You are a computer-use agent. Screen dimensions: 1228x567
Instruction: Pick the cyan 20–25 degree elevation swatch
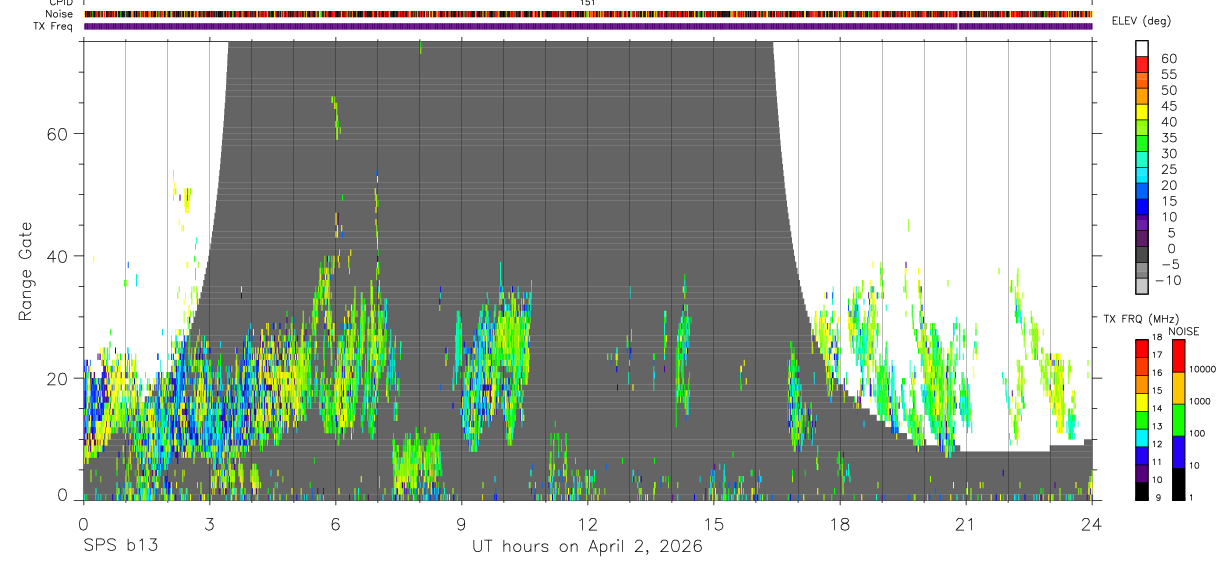point(1142,176)
